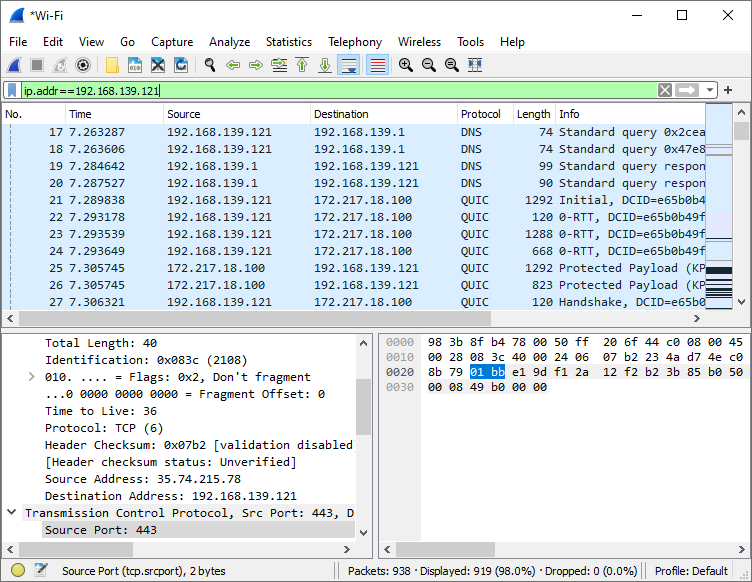Open the Statistics menu
Viewport: 752px width, 582px height.
pyautogui.click(x=288, y=42)
